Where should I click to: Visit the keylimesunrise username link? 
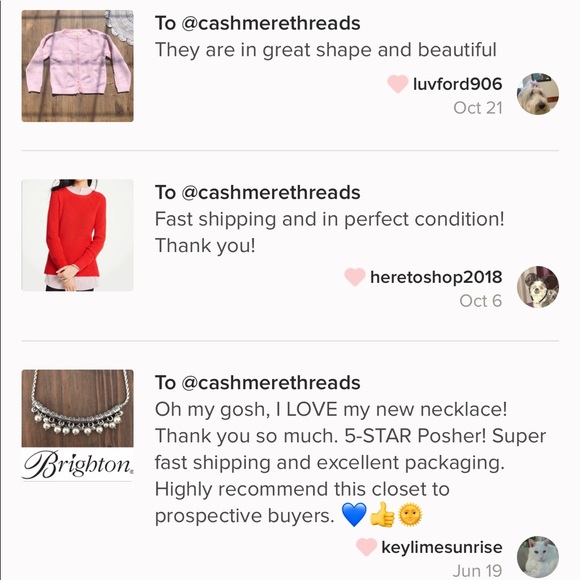coord(442,547)
